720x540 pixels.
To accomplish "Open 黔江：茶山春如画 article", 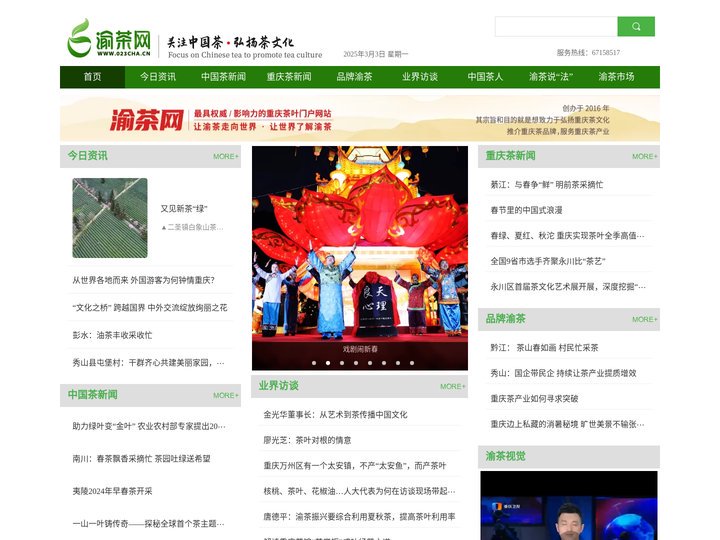I will click(544, 348).
